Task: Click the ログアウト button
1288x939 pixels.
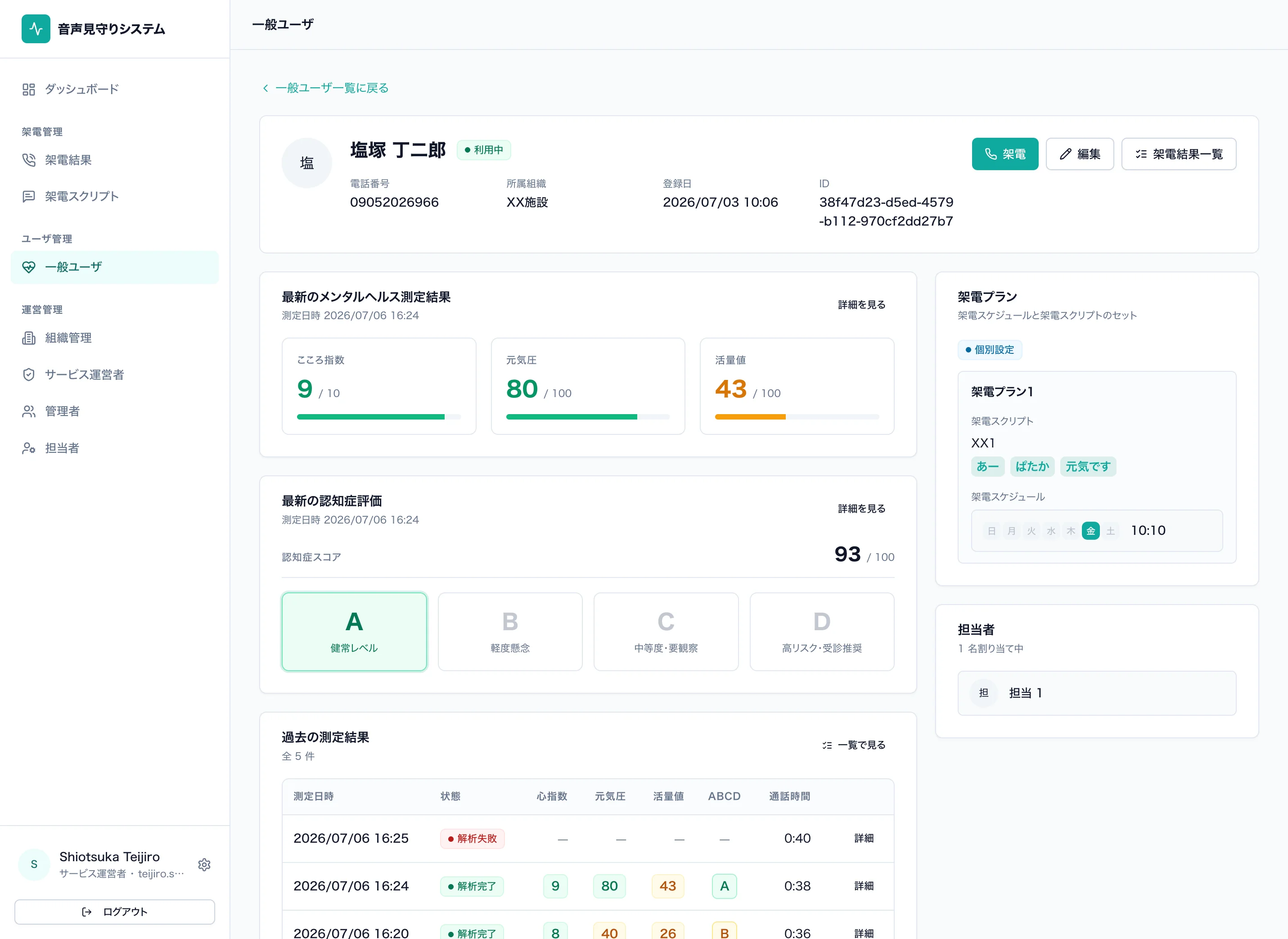Action: (115, 912)
